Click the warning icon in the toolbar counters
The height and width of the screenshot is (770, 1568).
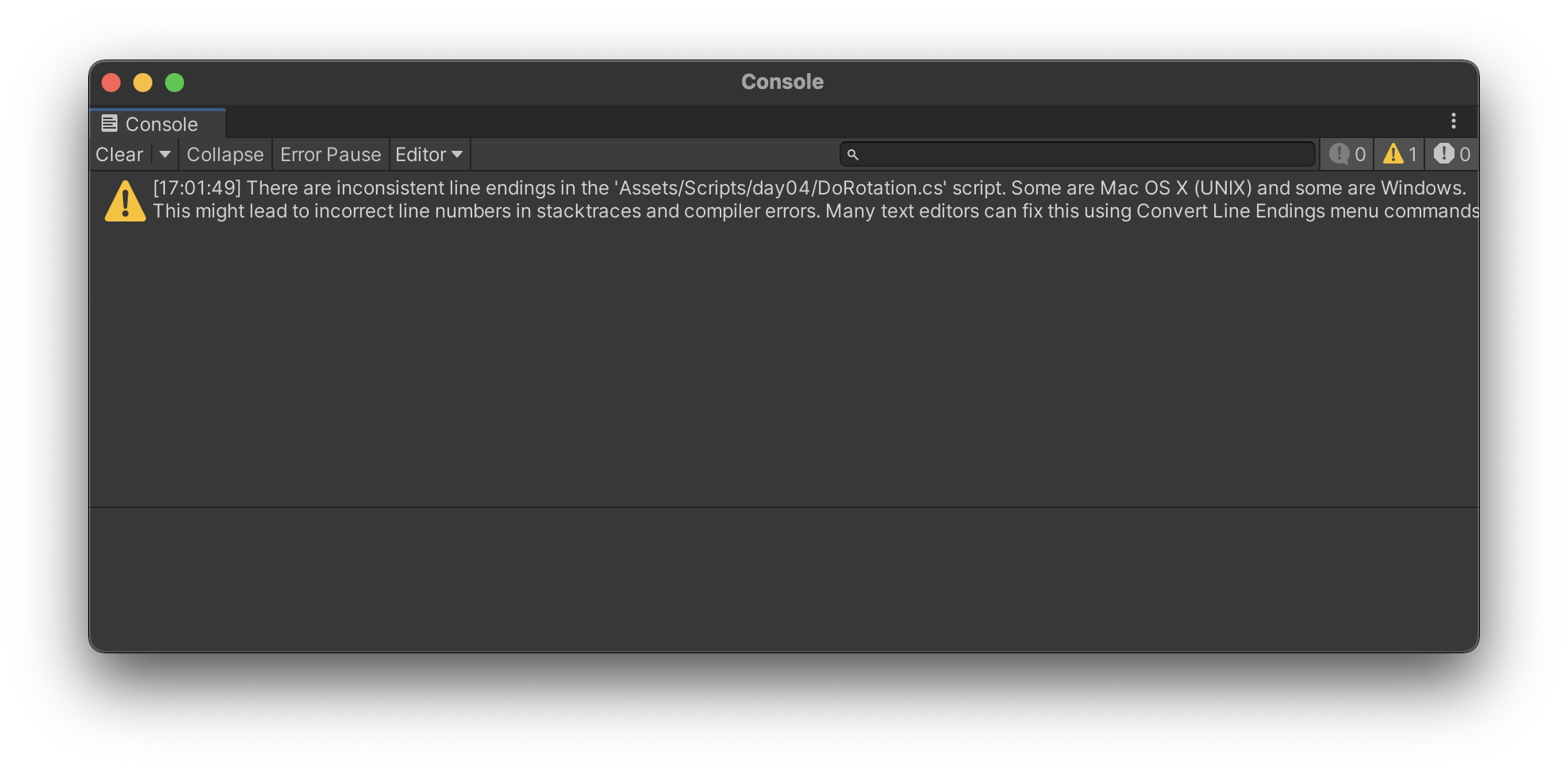pyautogui.click(x=1393, y=154)
